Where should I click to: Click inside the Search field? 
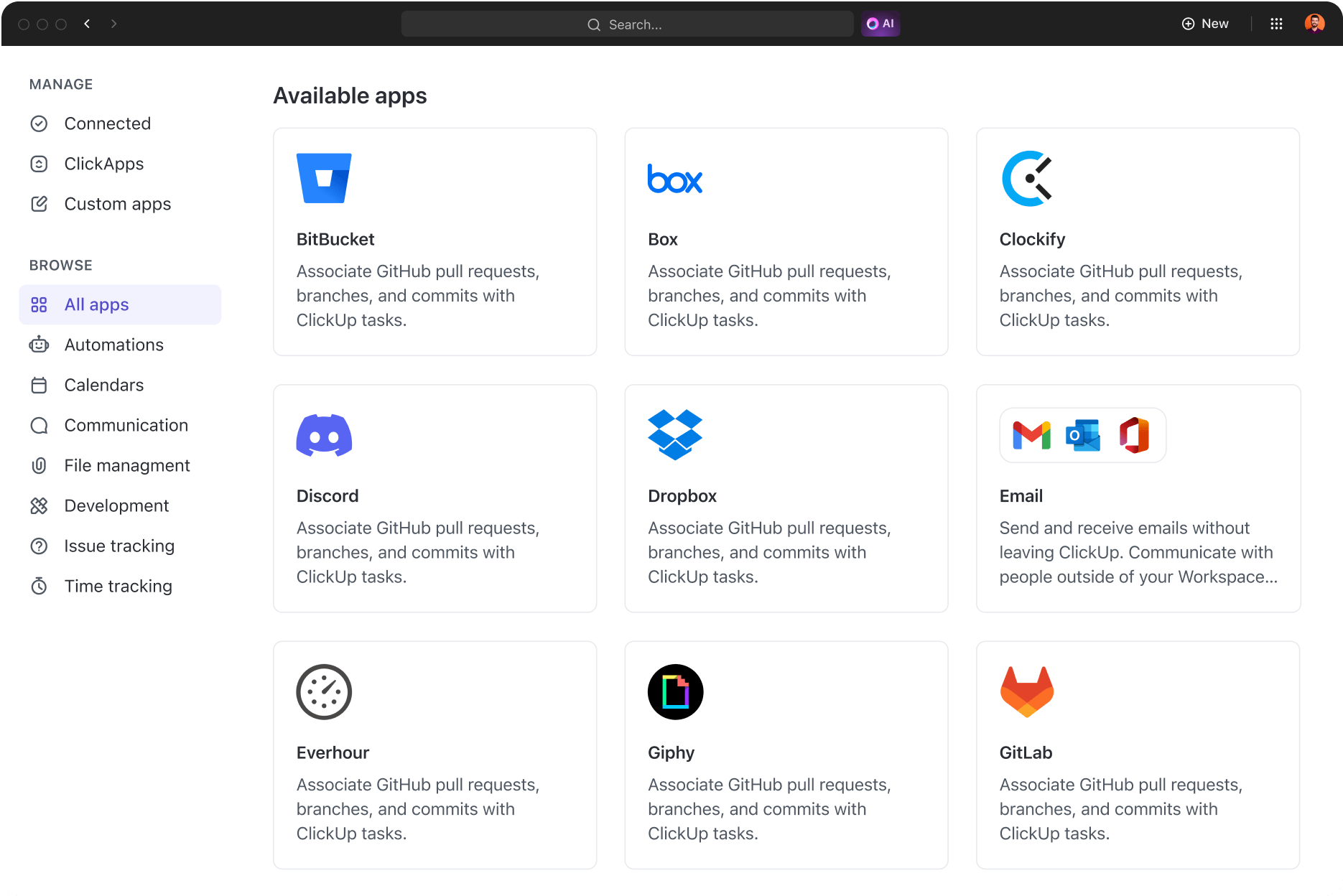tap(627, 24)
